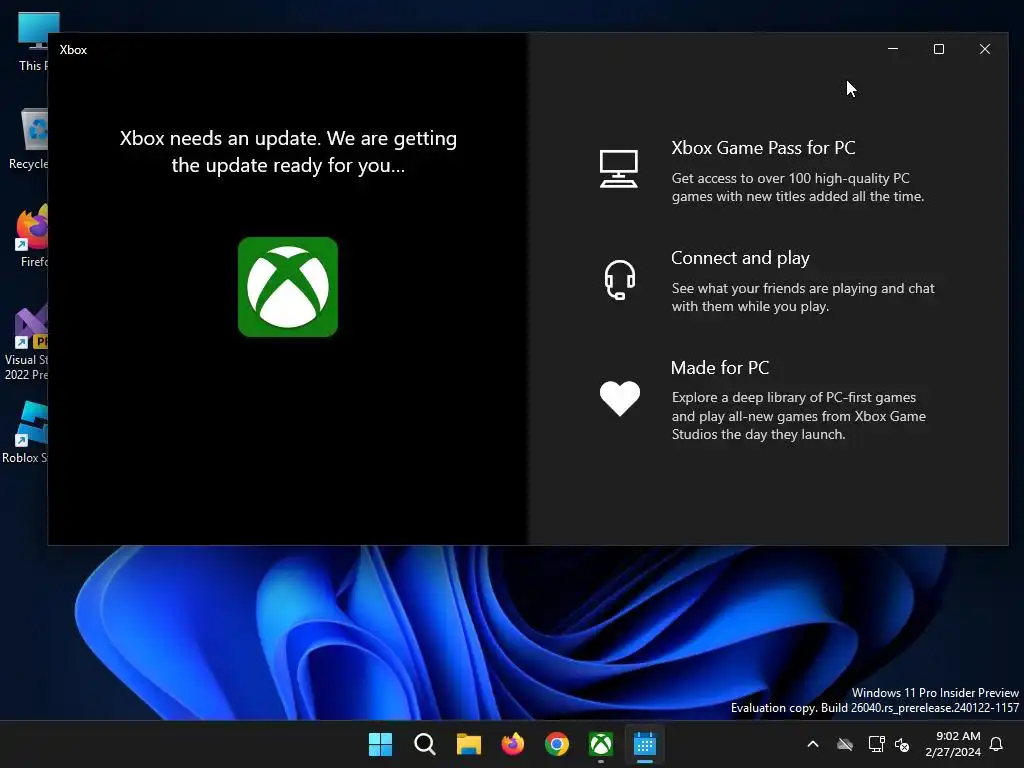Launch Firefox from the taskbar
Screen dimensions: 1024x768
point(513,744)
